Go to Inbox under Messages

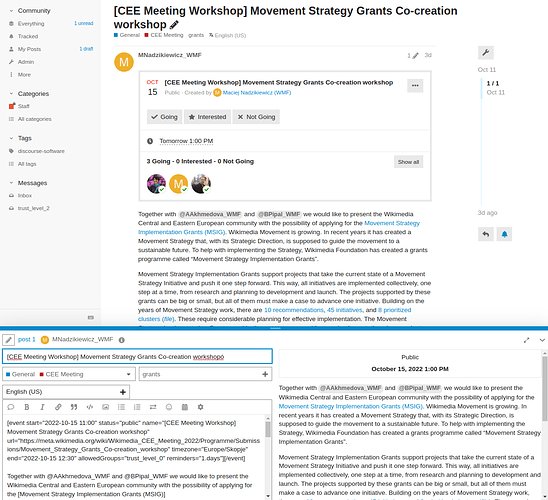click(25, 196)
